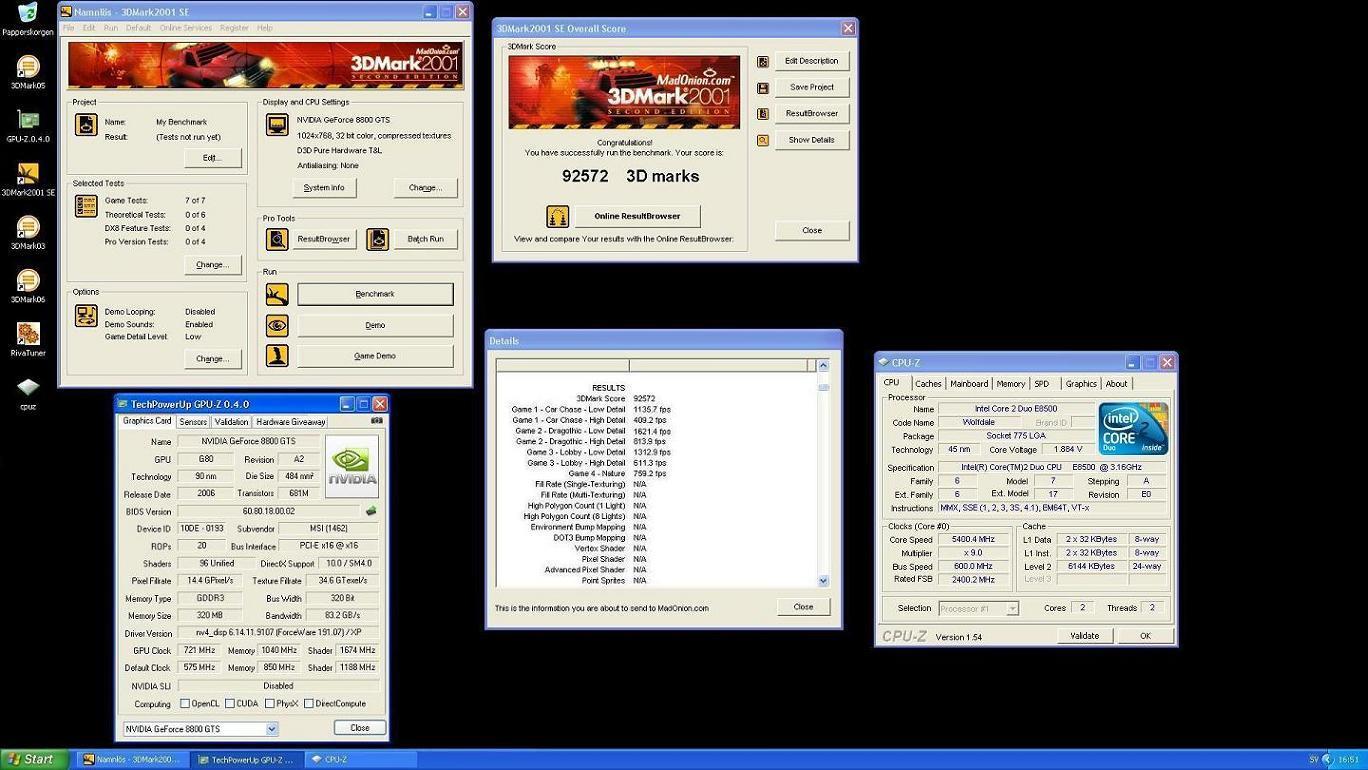Click the icon beside Edit Description
This screenshot has height=770, width=1368.
tap(763, 61)
